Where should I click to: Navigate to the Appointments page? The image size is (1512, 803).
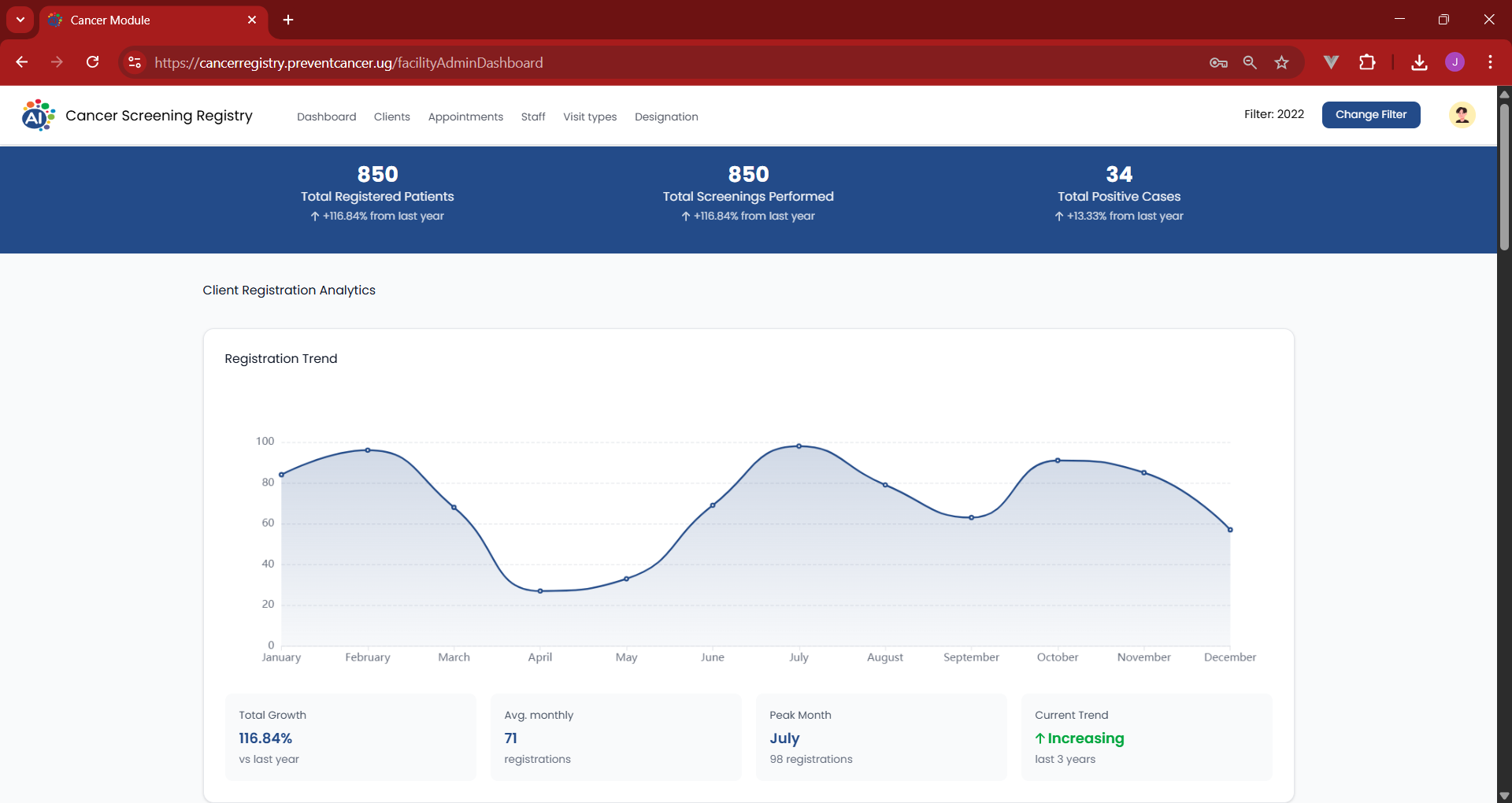tap(465, 117)
